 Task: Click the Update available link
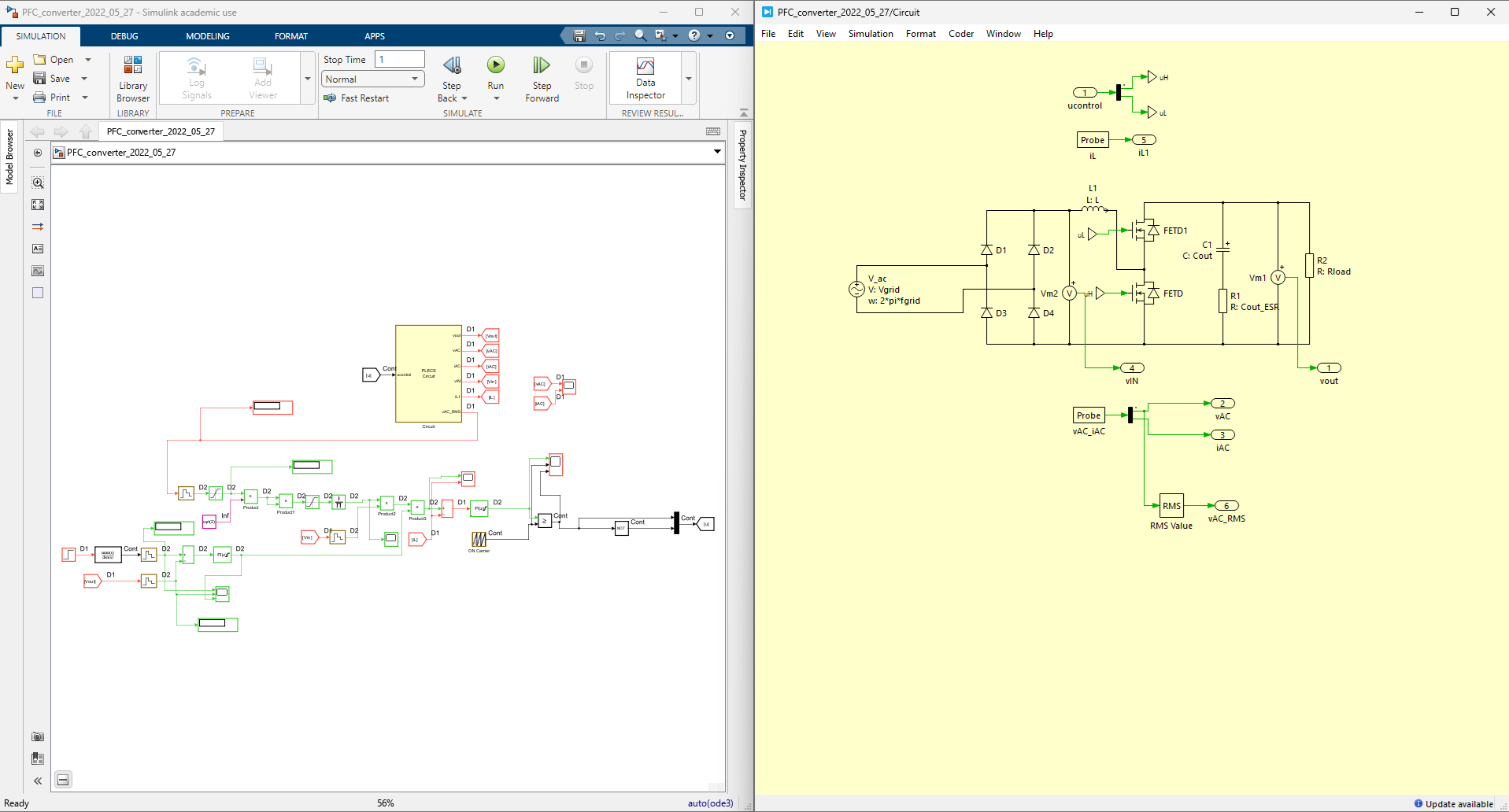1459,804
